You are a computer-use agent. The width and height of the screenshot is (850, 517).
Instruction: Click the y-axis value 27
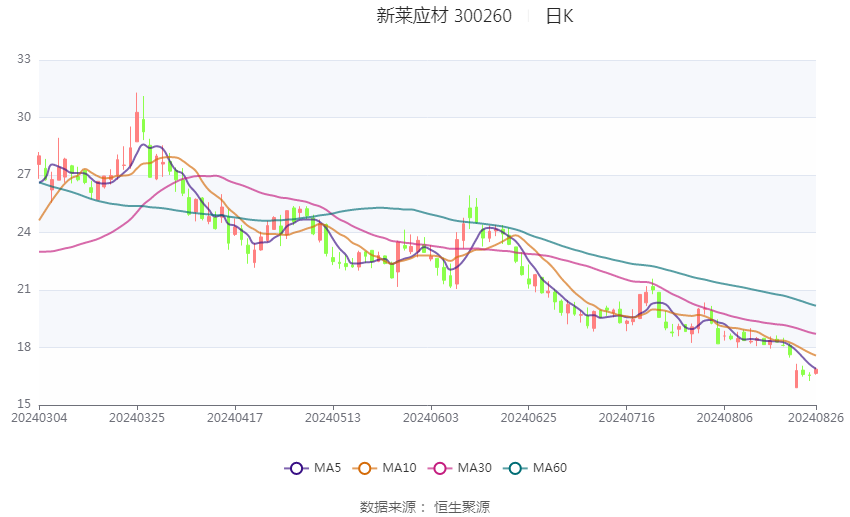pyautogui.click(x=24, y=175)
